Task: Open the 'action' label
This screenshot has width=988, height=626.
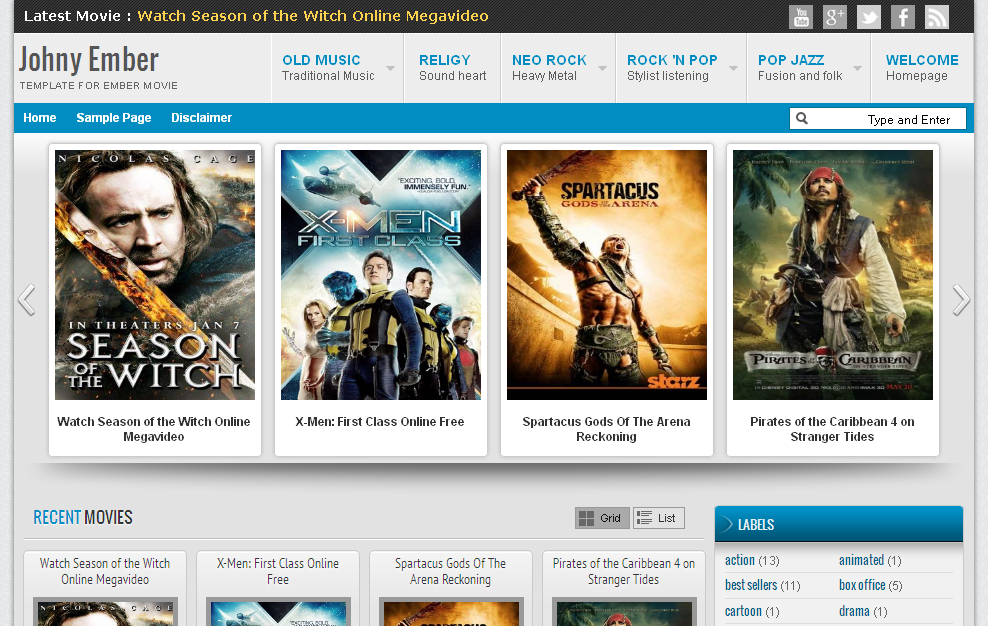Action: tap(740, 560)
